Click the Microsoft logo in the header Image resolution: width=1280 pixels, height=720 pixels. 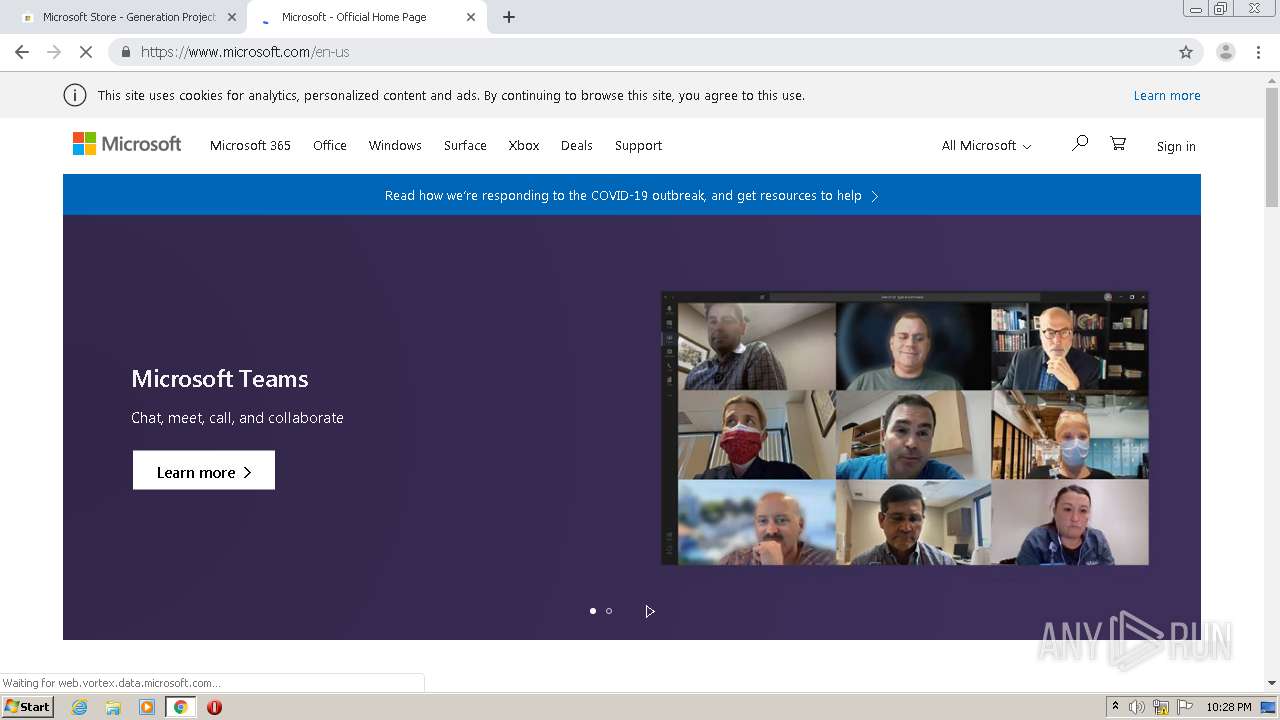pyautogui.click(x=127, y=144)
